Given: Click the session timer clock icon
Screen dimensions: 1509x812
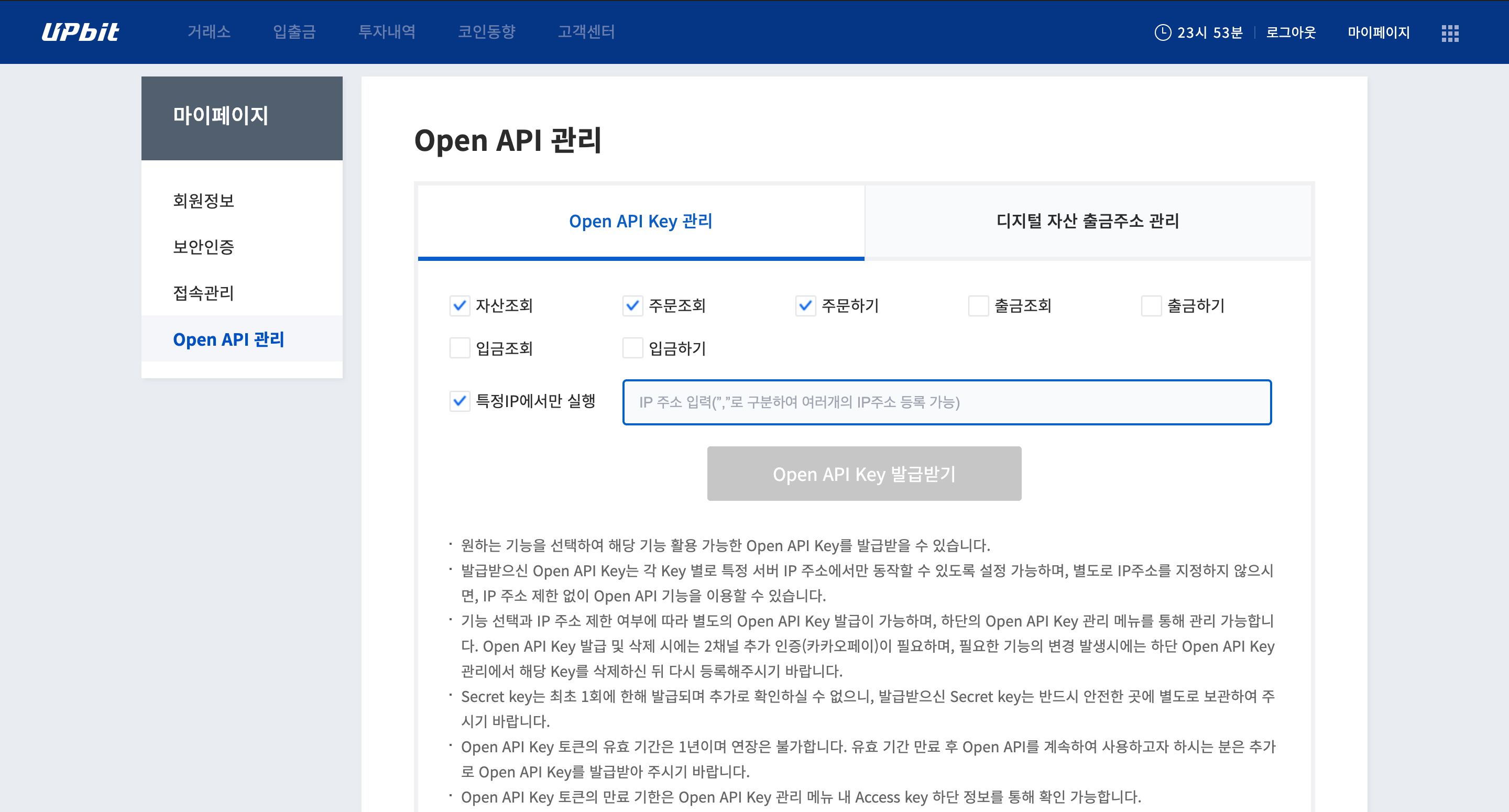Looking at the screenshot, I should [1162, 32].
